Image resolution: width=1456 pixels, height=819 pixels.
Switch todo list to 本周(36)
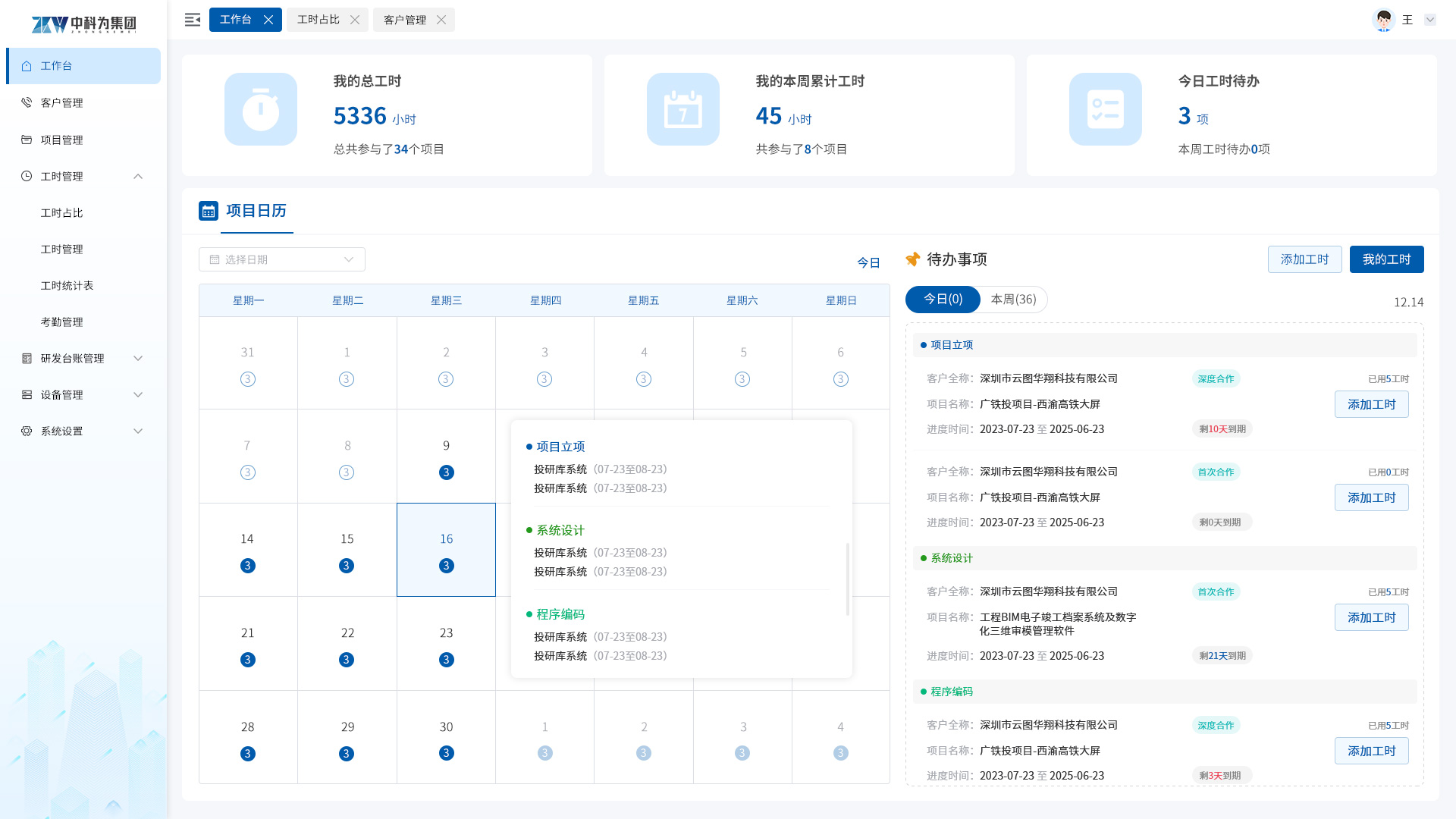(1013, 300)
